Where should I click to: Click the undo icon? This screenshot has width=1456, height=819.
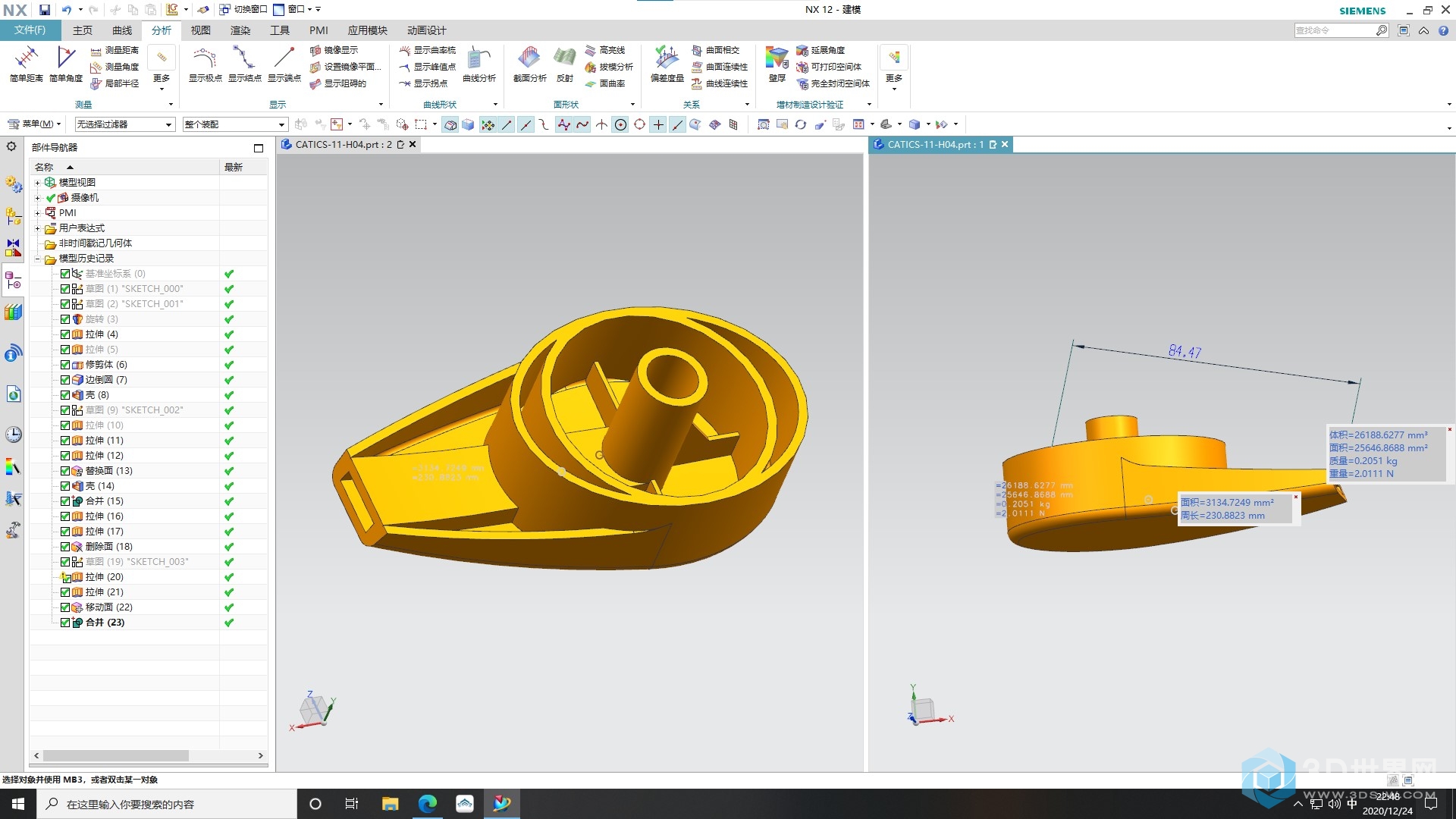[x=67, y=10]
